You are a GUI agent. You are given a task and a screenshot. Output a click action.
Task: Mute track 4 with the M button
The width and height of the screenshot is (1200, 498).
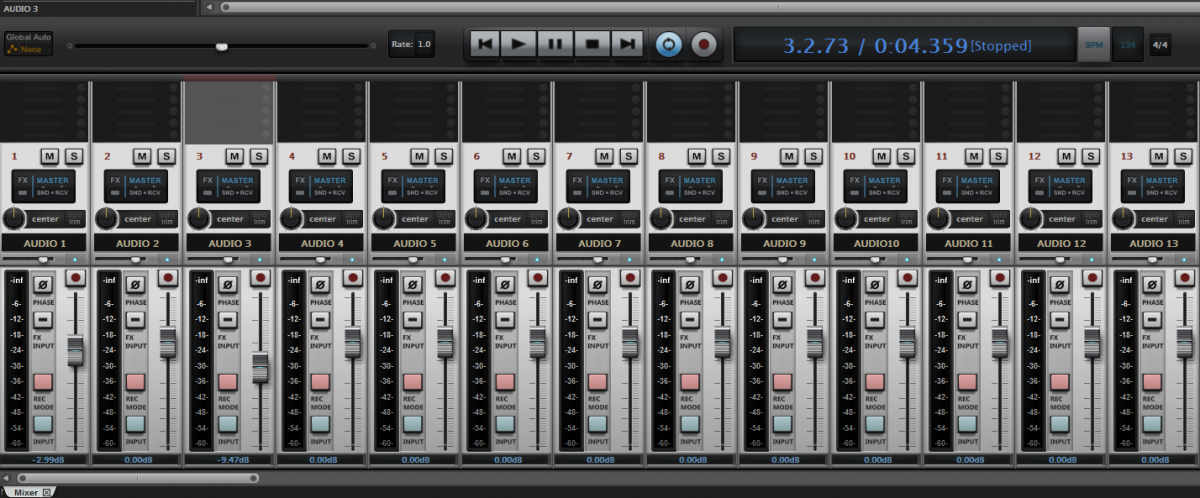tap(326, 156)
